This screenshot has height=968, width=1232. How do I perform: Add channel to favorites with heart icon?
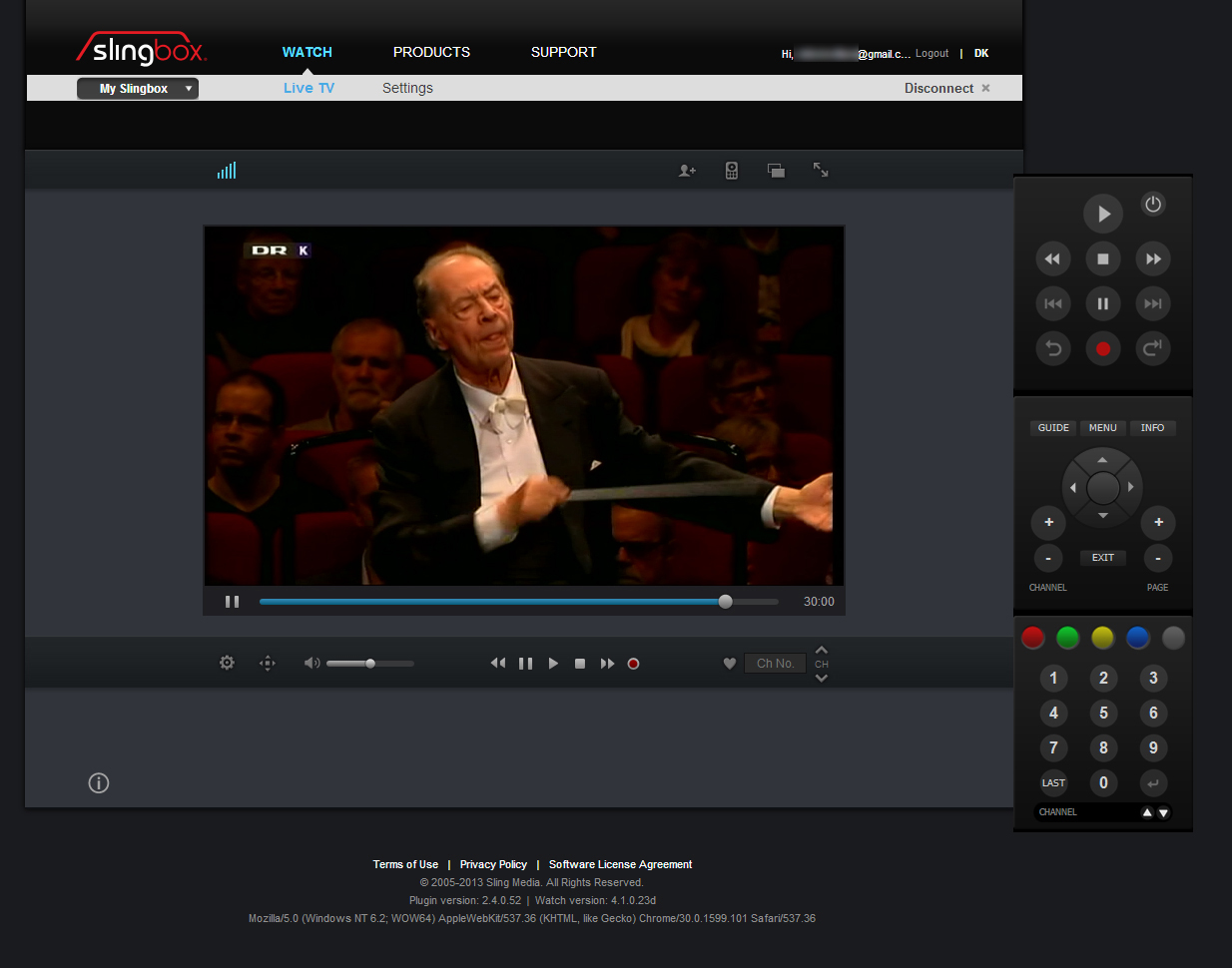[730, 664]
